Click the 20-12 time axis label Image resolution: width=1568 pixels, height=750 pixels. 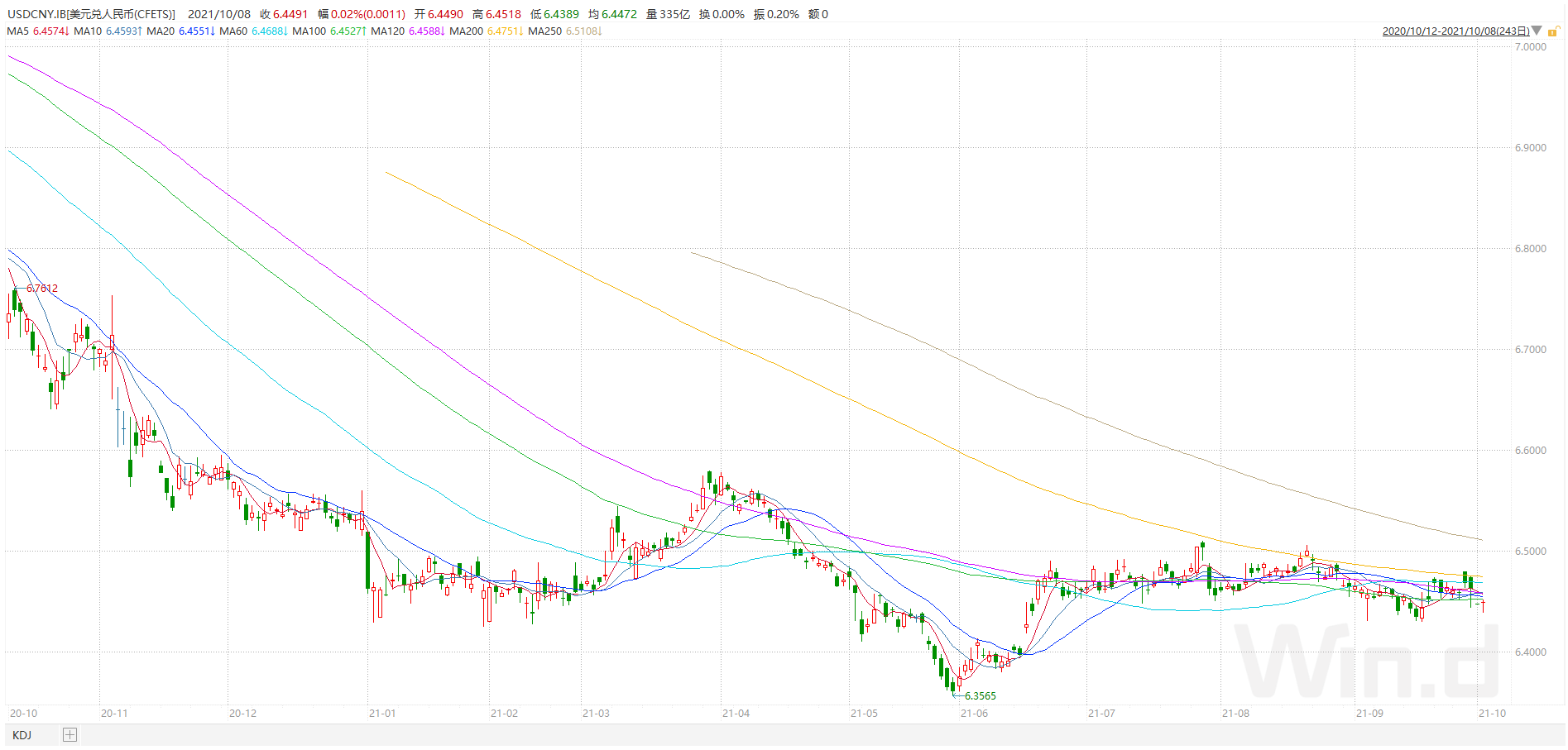(242, 713)
